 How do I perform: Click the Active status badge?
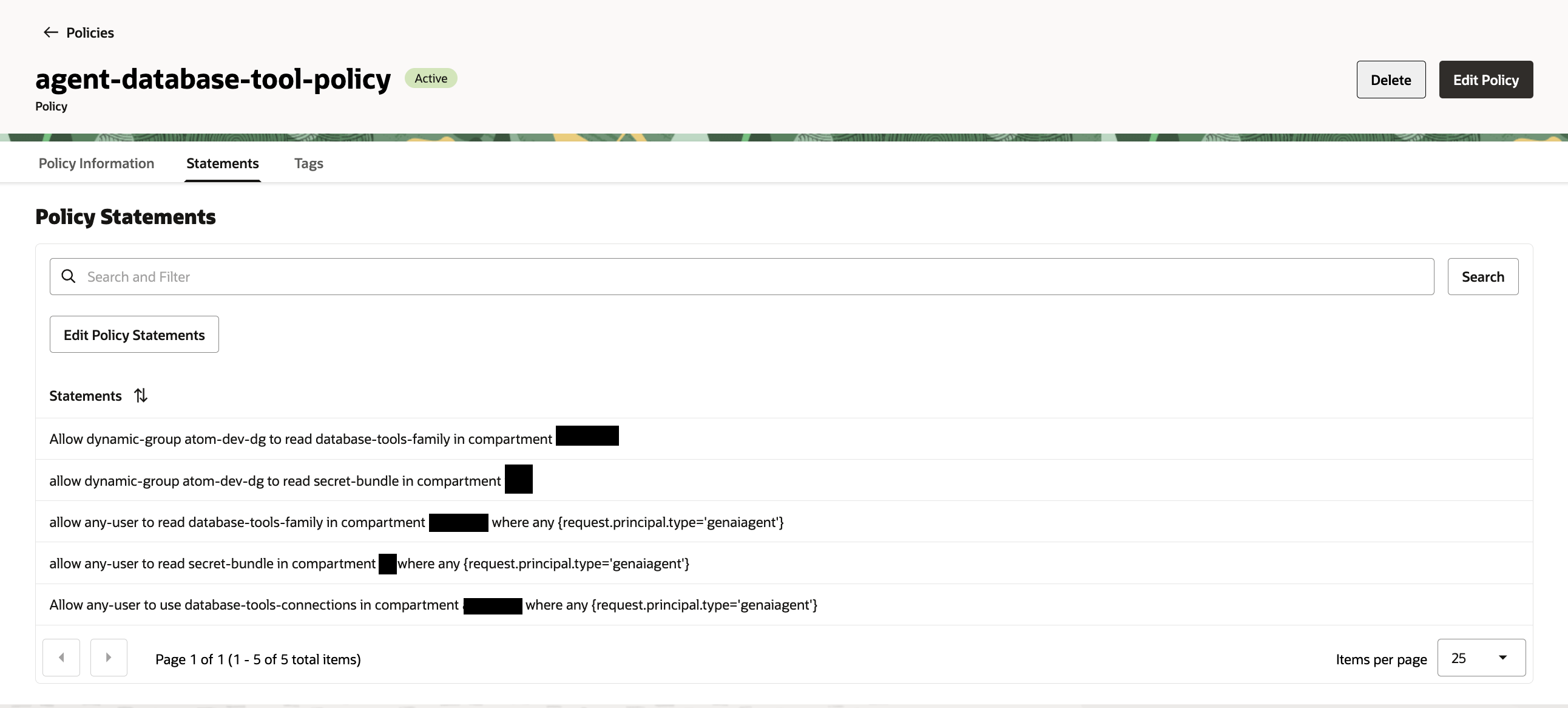[430, 78]
